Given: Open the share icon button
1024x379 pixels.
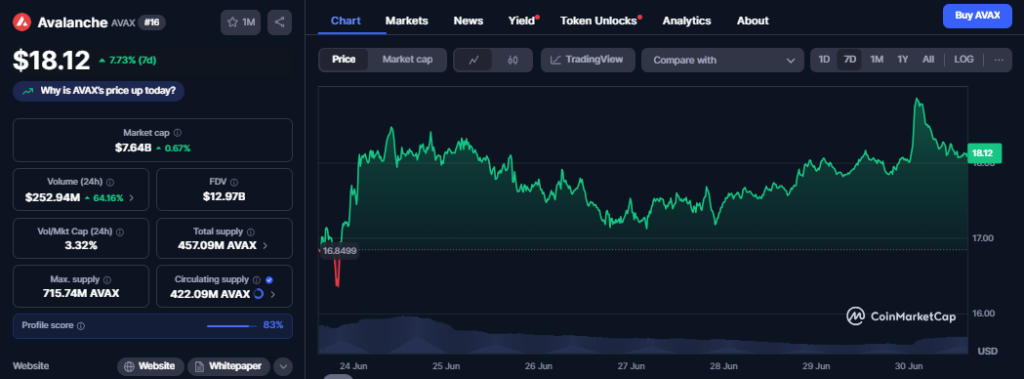Looking at the screenshot, I should pyautogui.click(x=280, y=22).
